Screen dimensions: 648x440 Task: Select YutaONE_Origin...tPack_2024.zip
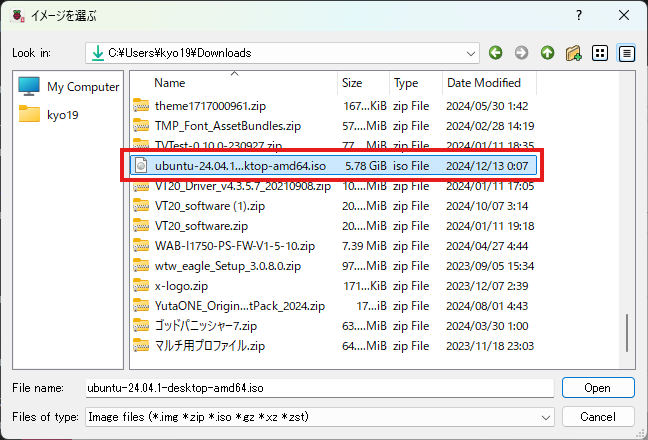(x=333, y=306)
